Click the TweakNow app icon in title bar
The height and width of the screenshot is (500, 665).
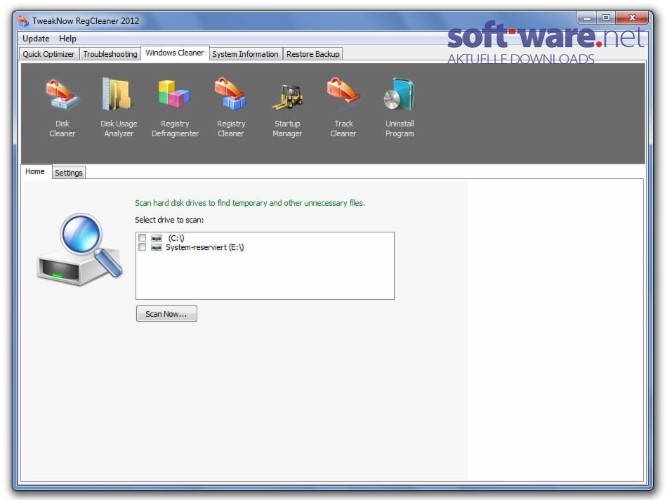[23, 20]
